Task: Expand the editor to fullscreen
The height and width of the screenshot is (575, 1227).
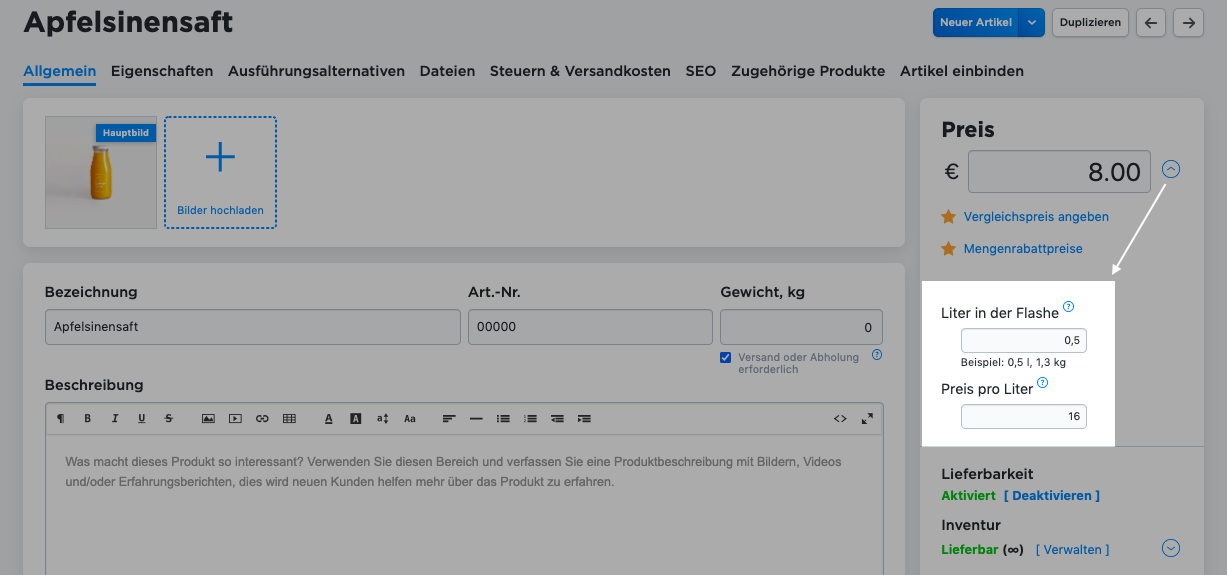Action: click(867, 419)
